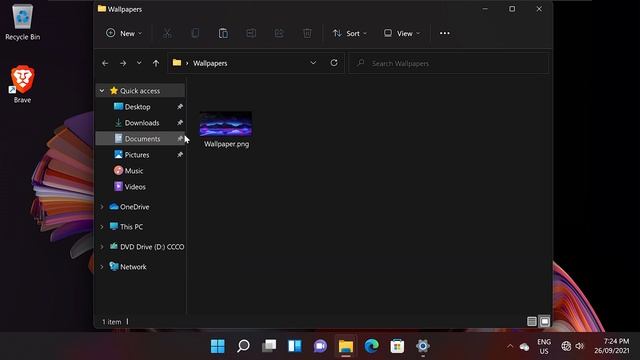Viewport: 640px width, 360px height.
Task: Switch to large thumbnails view icon
Action: pyautogui.click(x=544, y=322)
